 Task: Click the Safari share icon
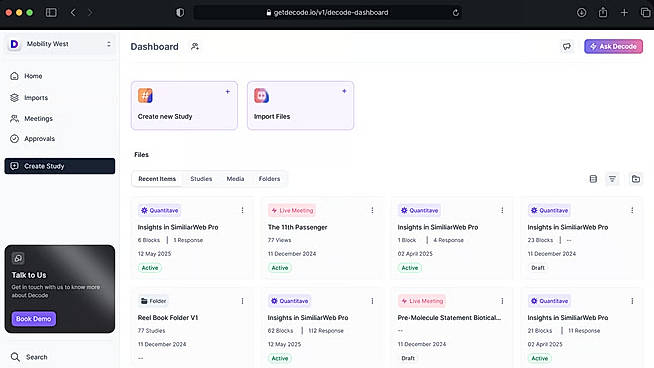click(603, 13)
